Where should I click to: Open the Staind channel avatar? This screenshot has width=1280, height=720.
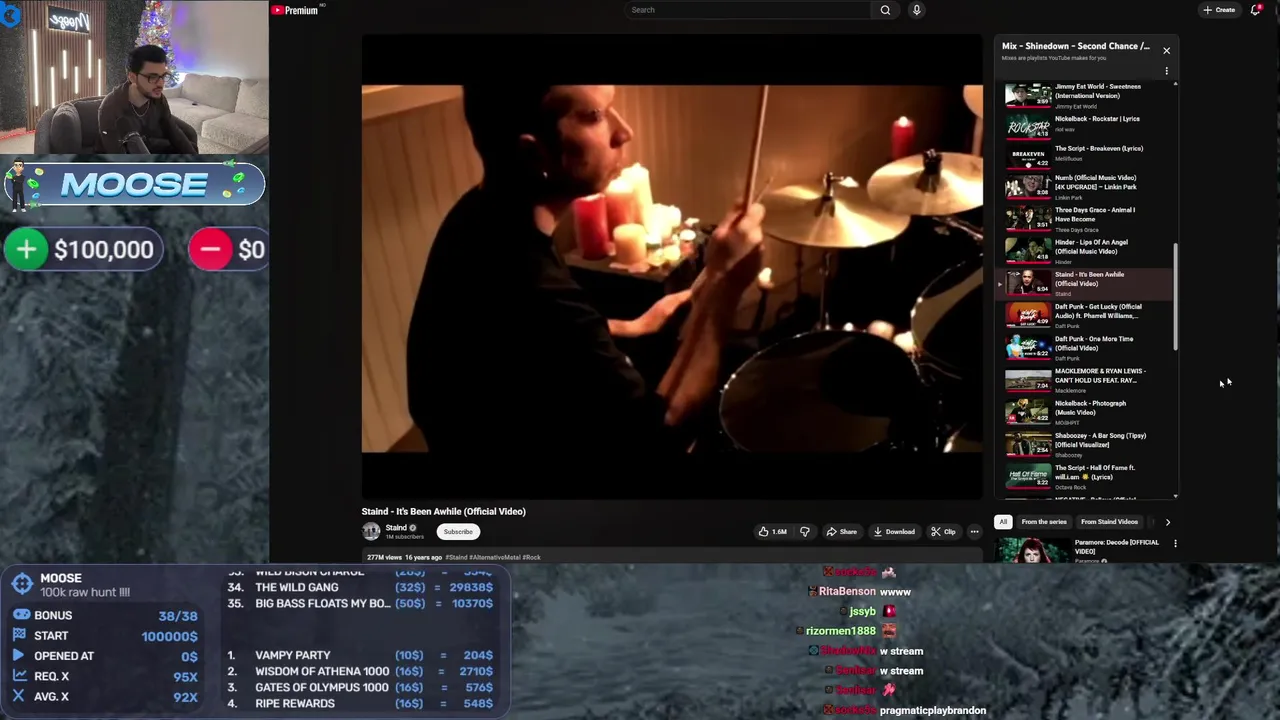tap(371, 532)
